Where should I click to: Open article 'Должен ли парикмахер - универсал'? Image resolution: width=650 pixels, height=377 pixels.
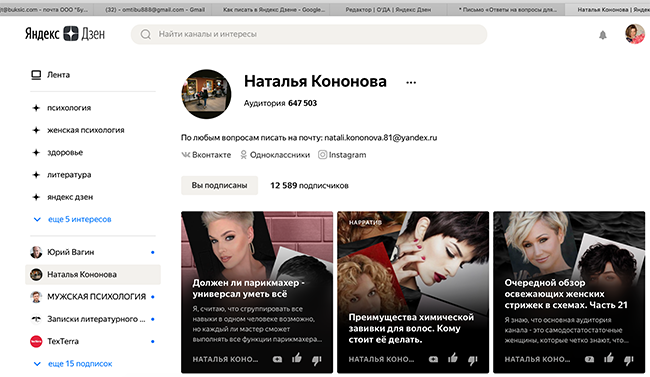[x=257, y=292]
